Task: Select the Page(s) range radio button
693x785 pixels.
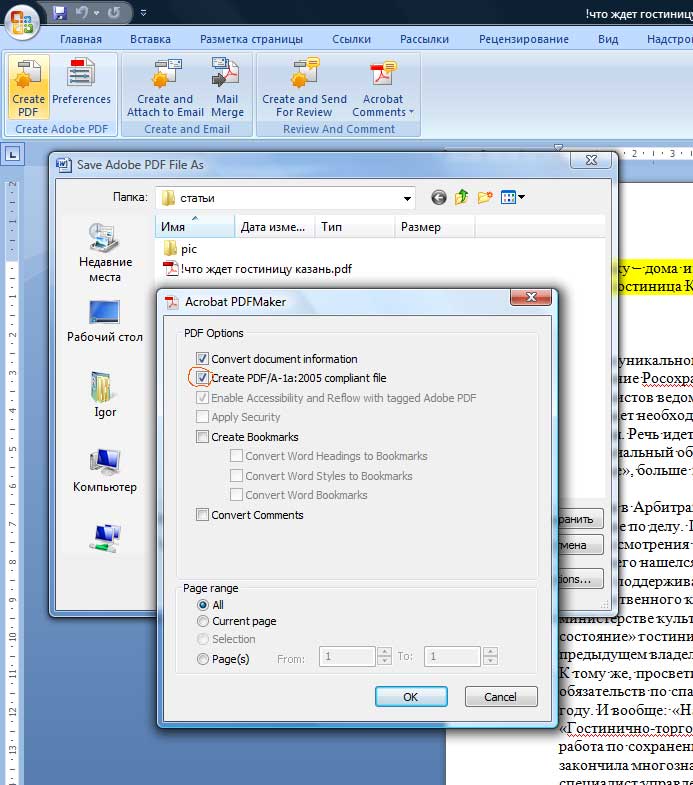Action: click(x=203, y=659)
